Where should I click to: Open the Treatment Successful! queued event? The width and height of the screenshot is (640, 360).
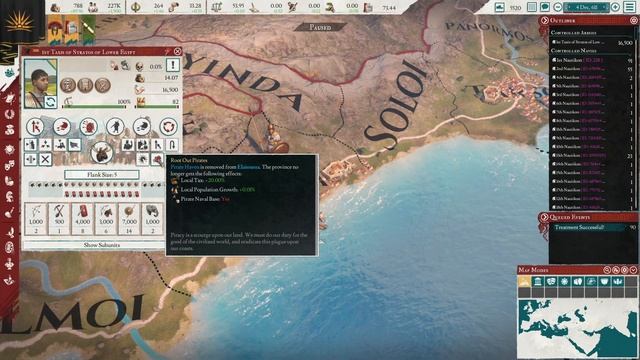pos(594,227)
